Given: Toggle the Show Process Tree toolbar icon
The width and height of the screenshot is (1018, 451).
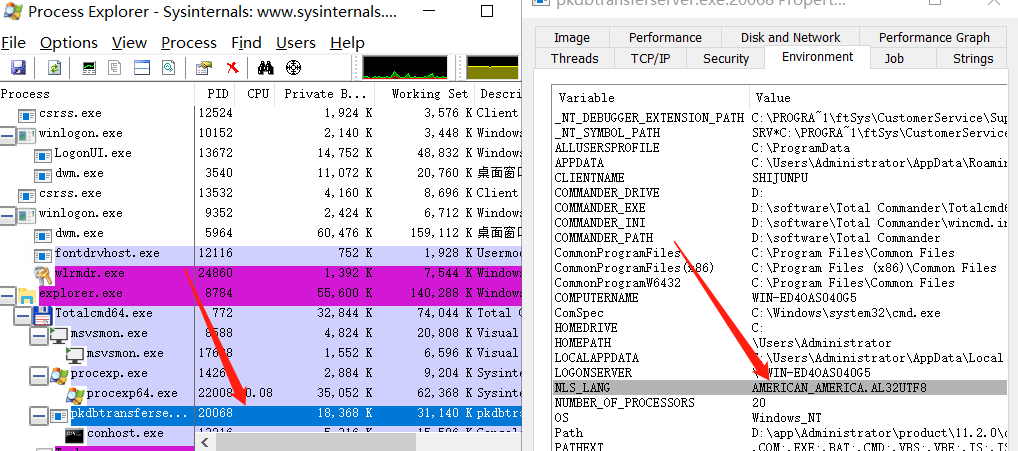Looking at the screenshot, I should coord(115,67).
